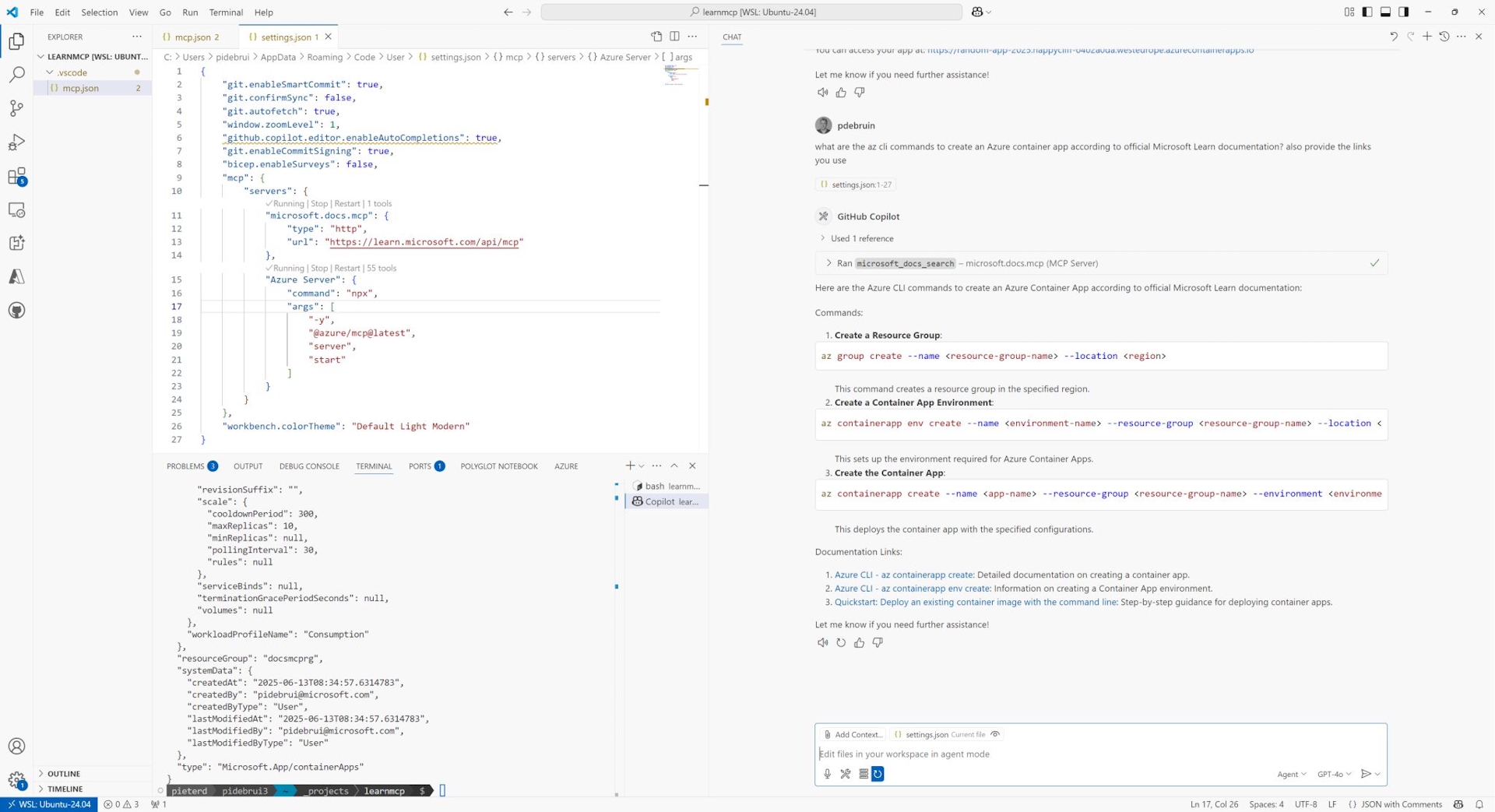Restart the Azure Server MCP server

(x=346, y=269)
